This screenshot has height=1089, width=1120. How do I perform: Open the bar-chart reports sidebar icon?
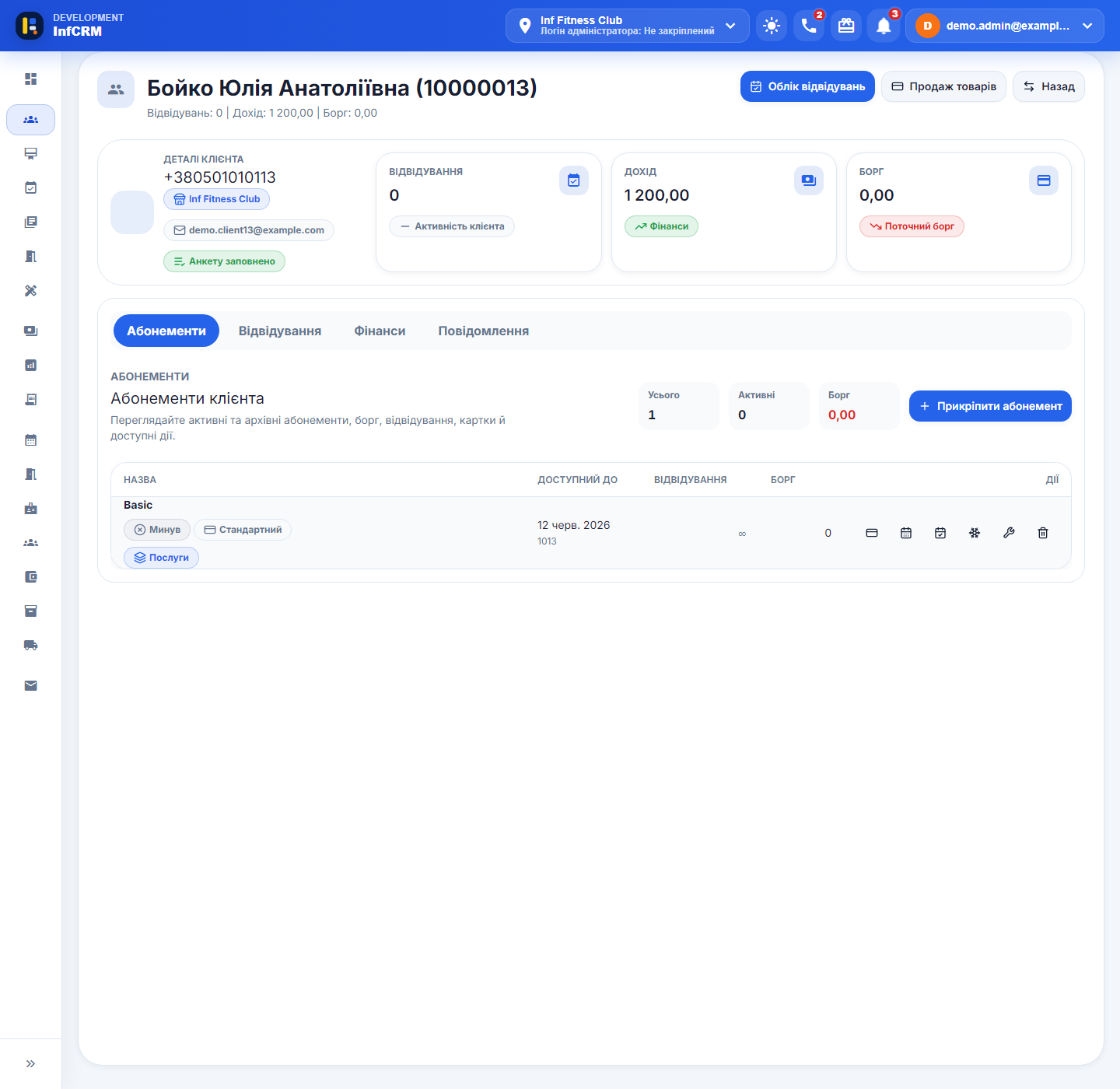tap(30, 365)
